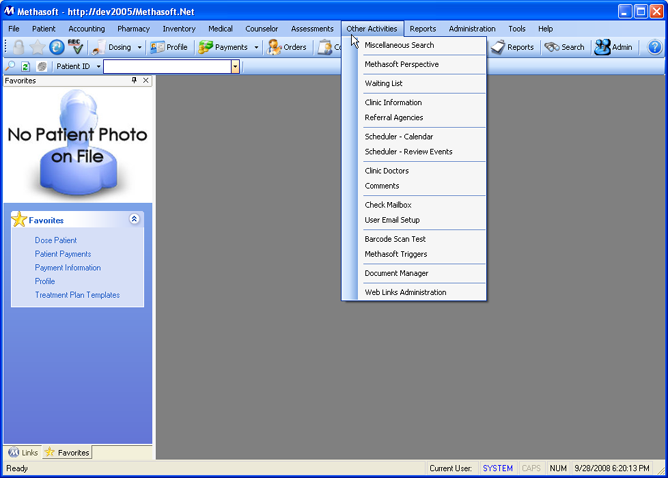Expand the patient search combo box arrow
The height and width of the screenshot is (478, 668).
235,66
